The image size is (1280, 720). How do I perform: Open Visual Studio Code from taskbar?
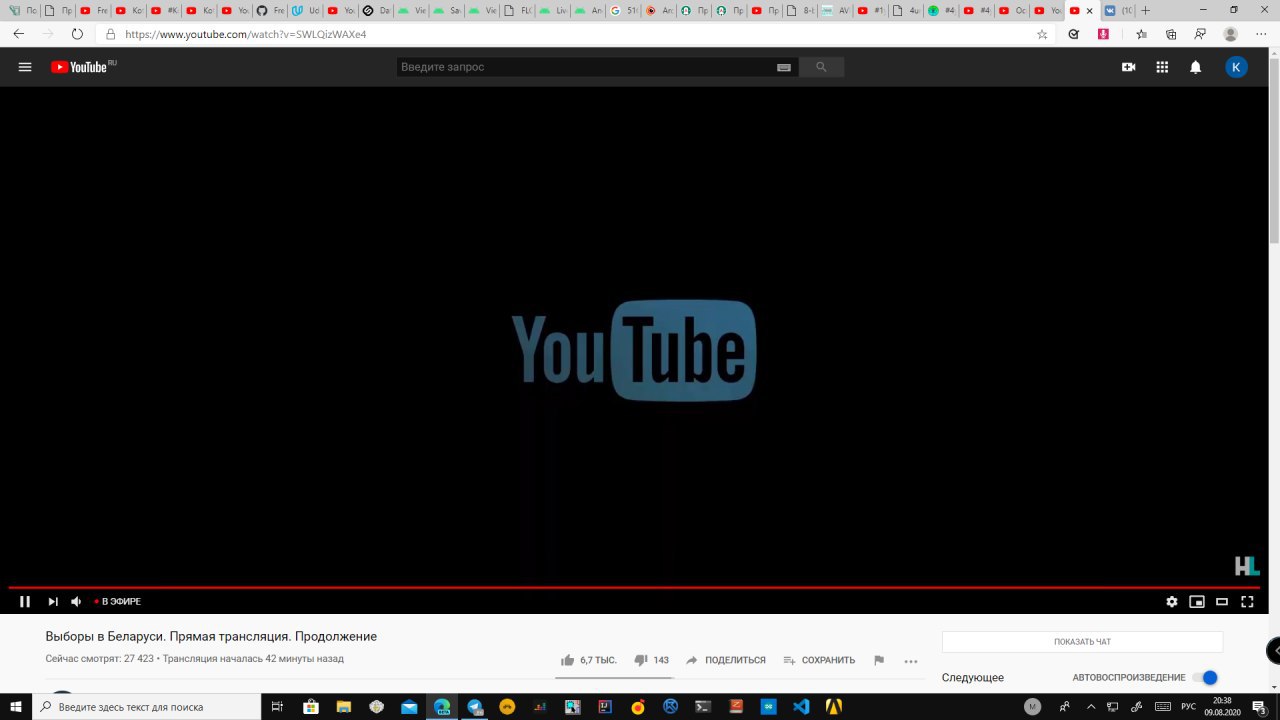click(800, 707)
